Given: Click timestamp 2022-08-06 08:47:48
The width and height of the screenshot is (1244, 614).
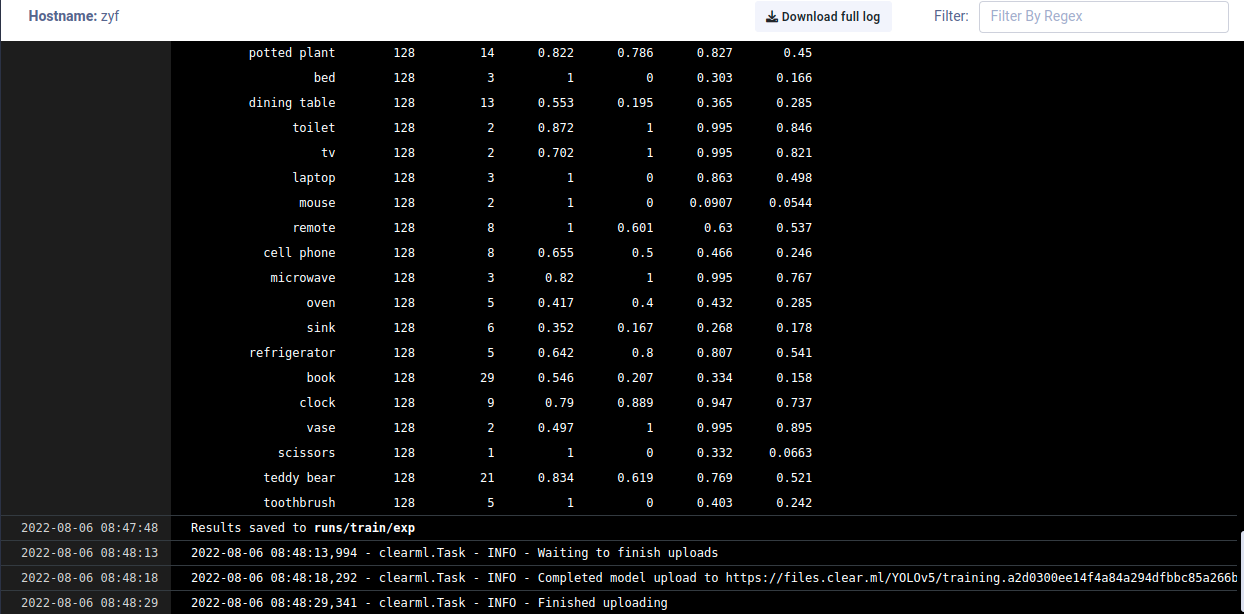Looking at the screenshot, I should coord(89,528).
